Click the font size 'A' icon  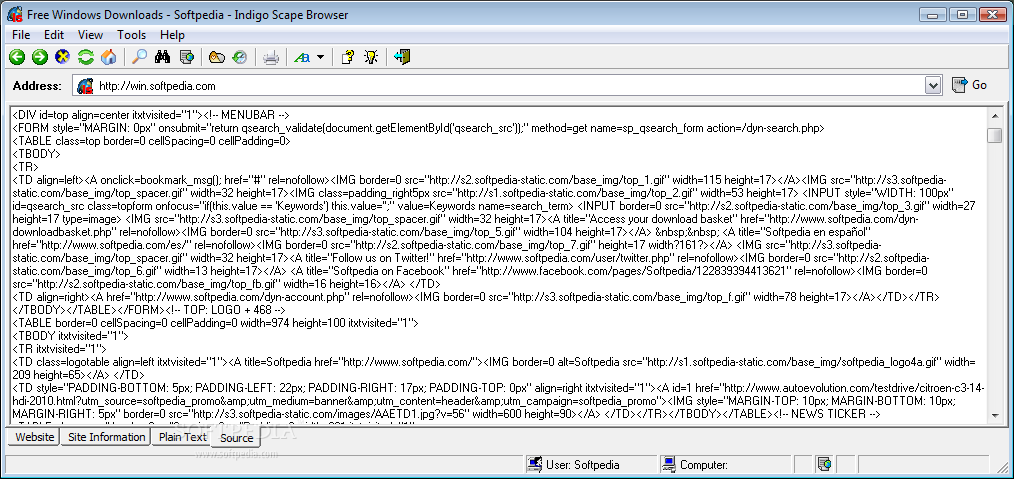(302, 58)
